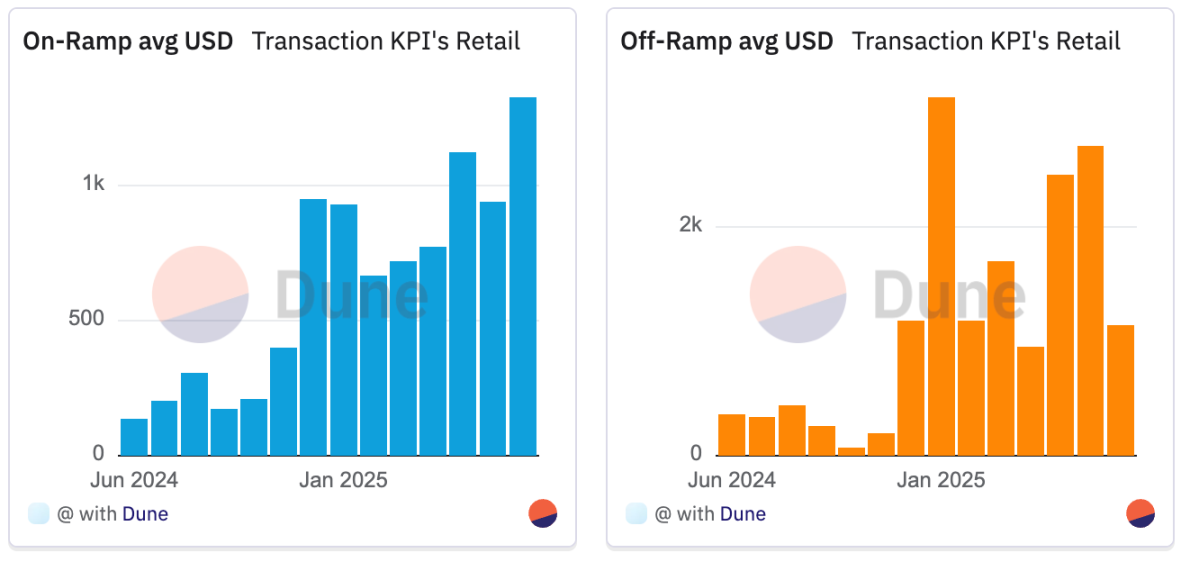Click the Jan 2025 label on On-Ramp axis
The width and height of the screenshot is (1181, 562).
click(x=343, y=480)
